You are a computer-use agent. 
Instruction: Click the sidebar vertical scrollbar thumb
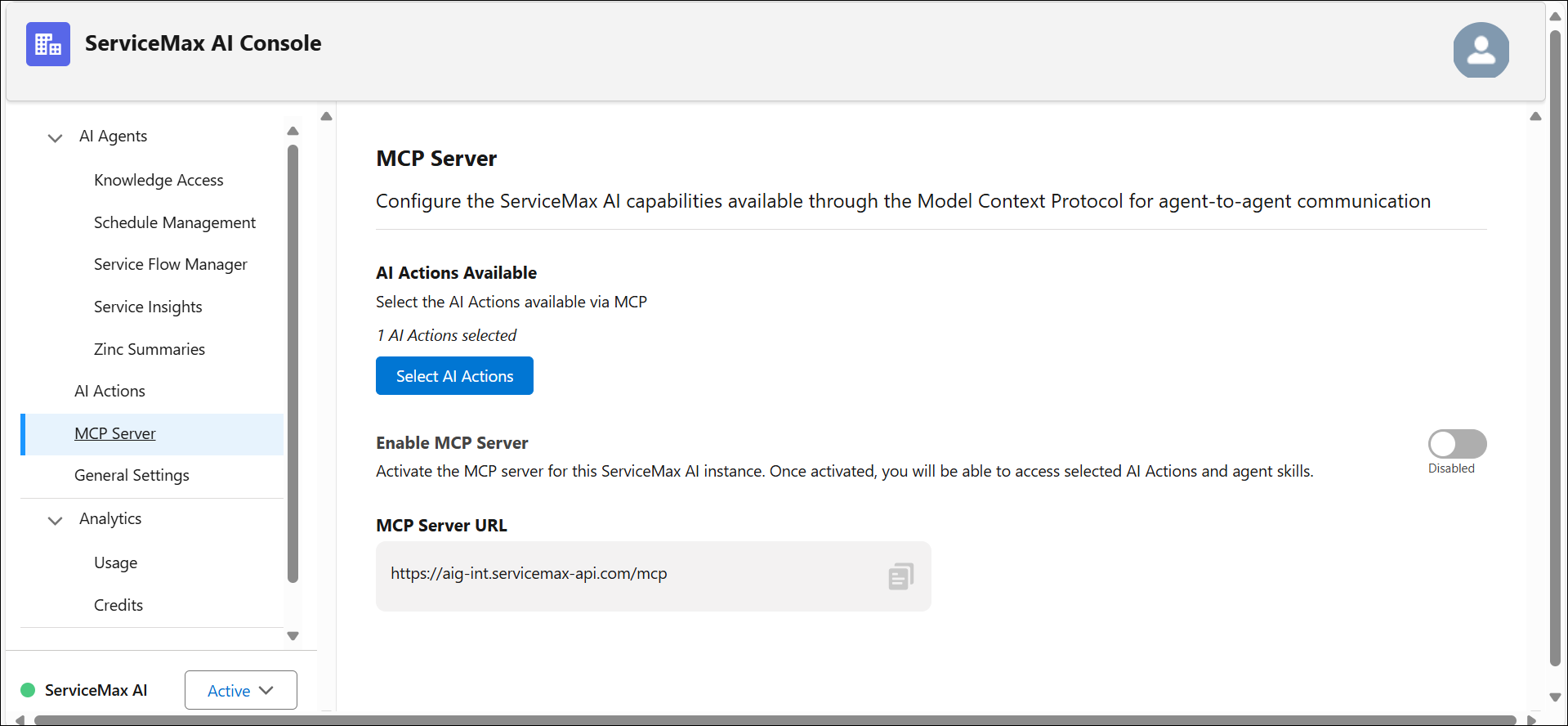click(293, 364)
